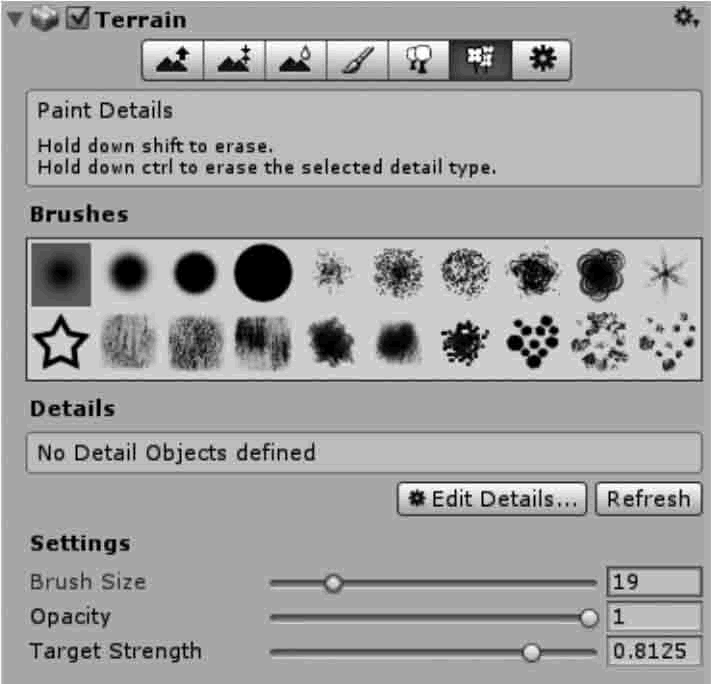Select the Paint Details flower tool

pyautogui.click(x=481, y=60)
